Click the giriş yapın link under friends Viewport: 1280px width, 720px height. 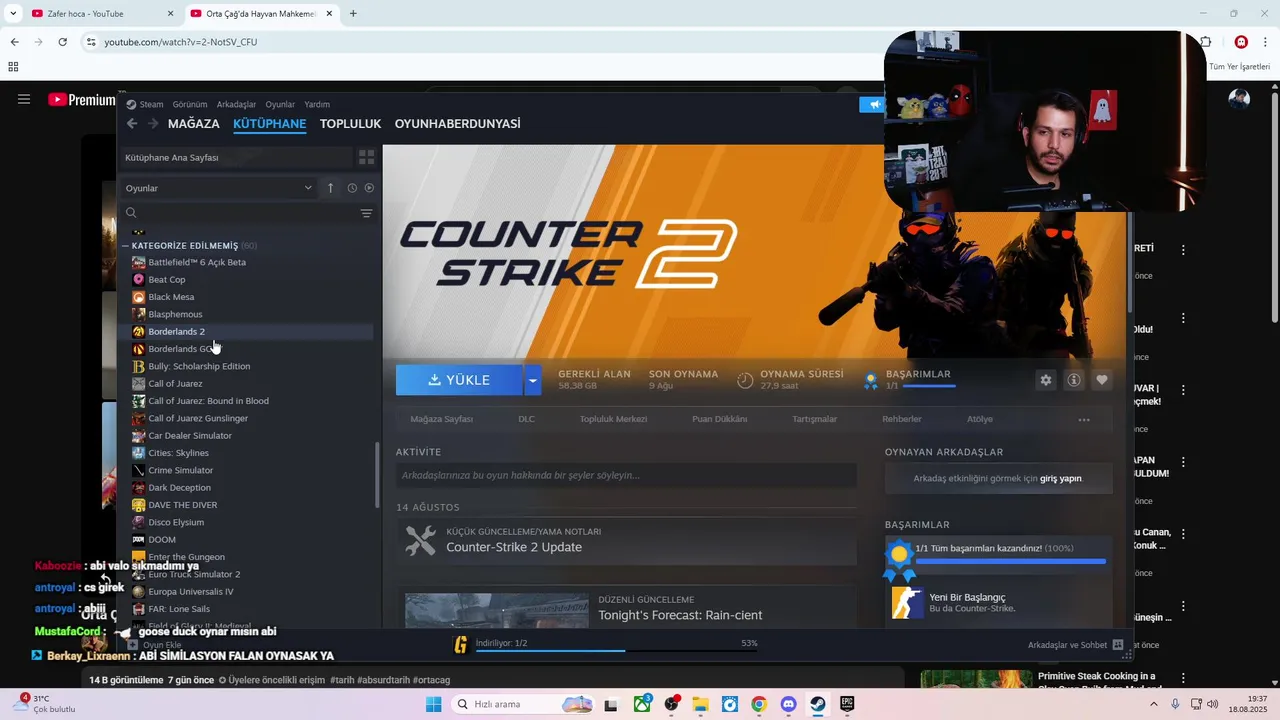pos(1061,478)
